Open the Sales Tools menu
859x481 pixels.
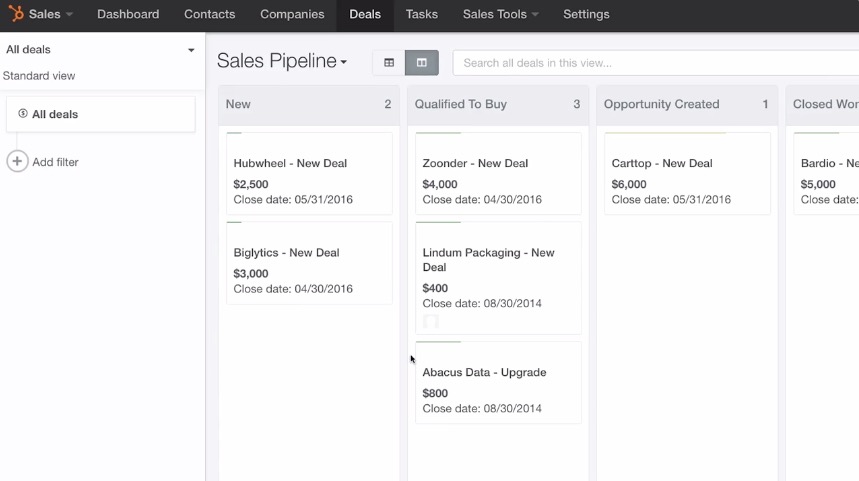(x=500, y=15)
